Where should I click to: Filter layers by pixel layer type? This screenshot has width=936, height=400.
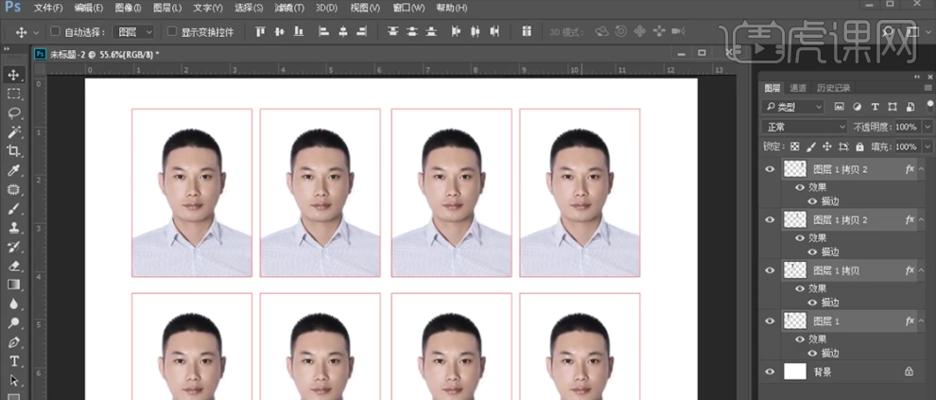(839, 107)
